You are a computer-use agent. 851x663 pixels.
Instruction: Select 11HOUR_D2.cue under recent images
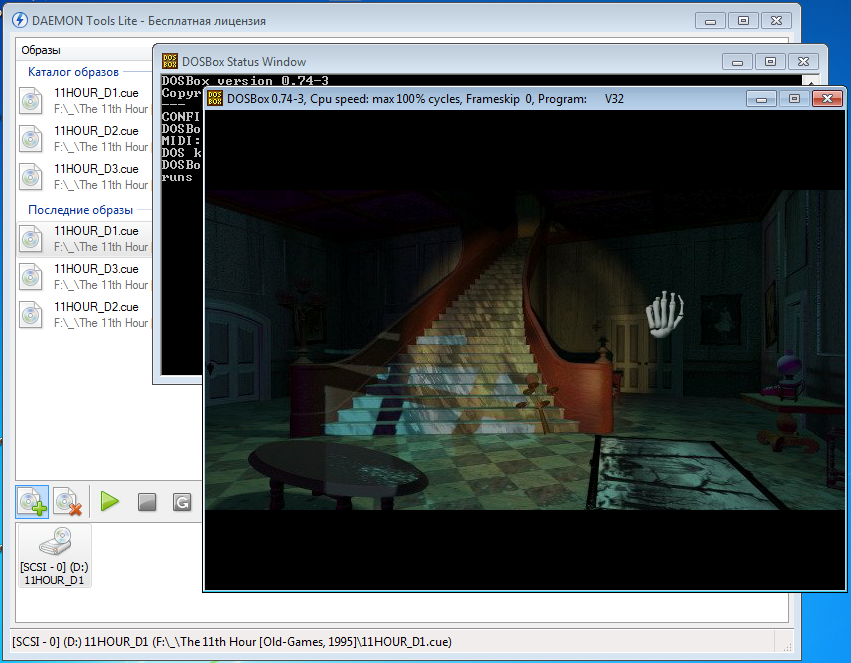84,315
